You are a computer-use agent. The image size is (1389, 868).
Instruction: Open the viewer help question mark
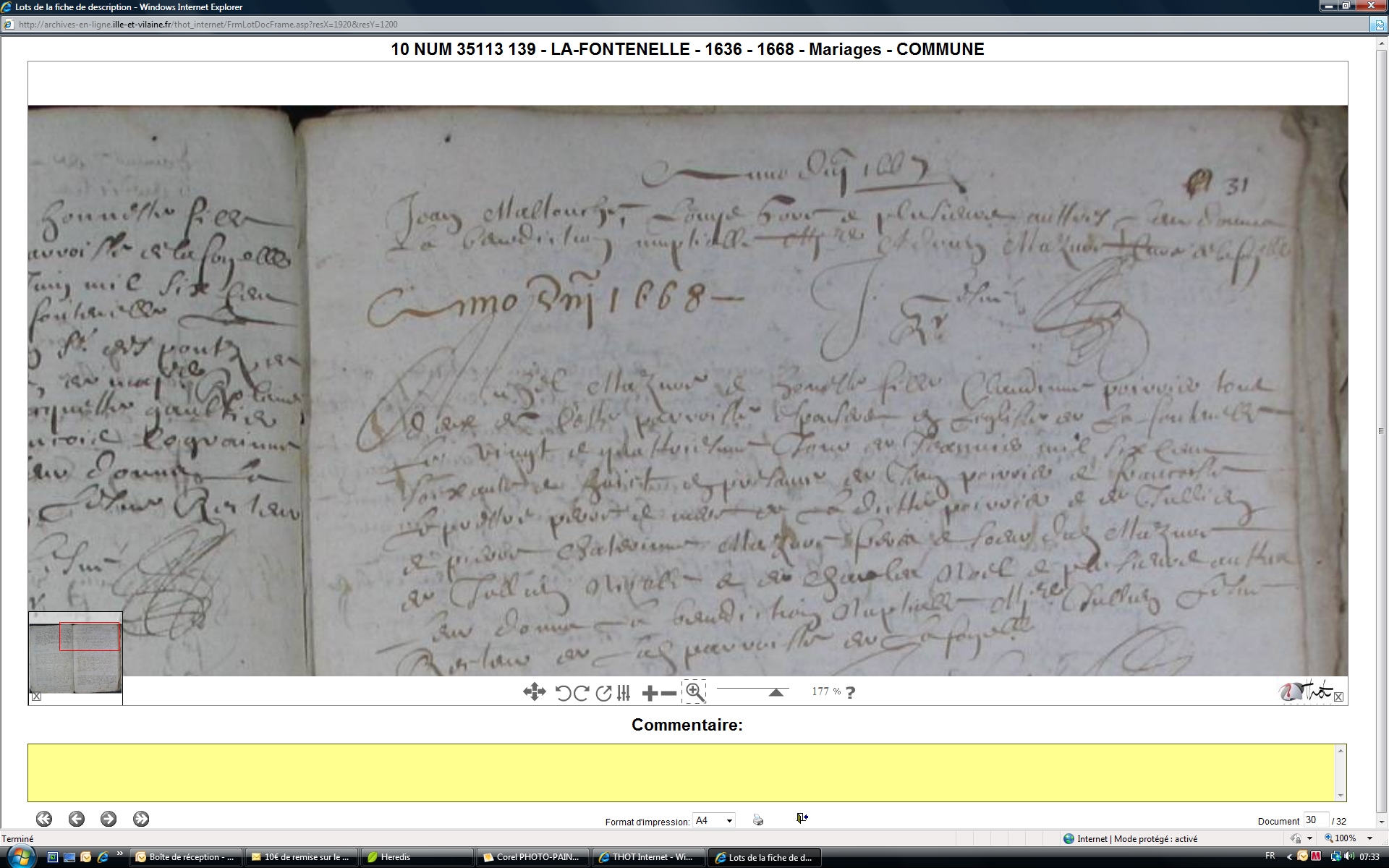coord(851,693)
